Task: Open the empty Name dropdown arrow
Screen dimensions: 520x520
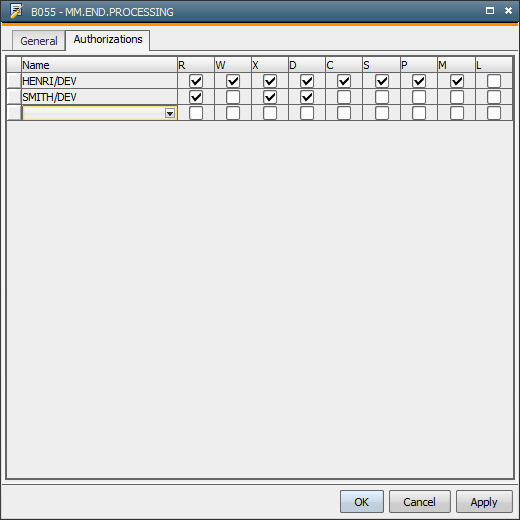Action: 170,113
